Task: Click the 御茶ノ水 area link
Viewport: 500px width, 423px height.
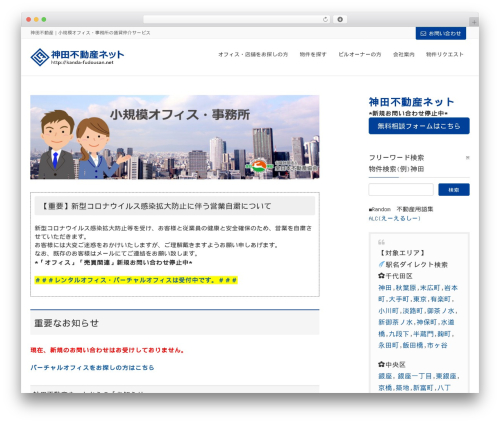Action: [440, 311]
